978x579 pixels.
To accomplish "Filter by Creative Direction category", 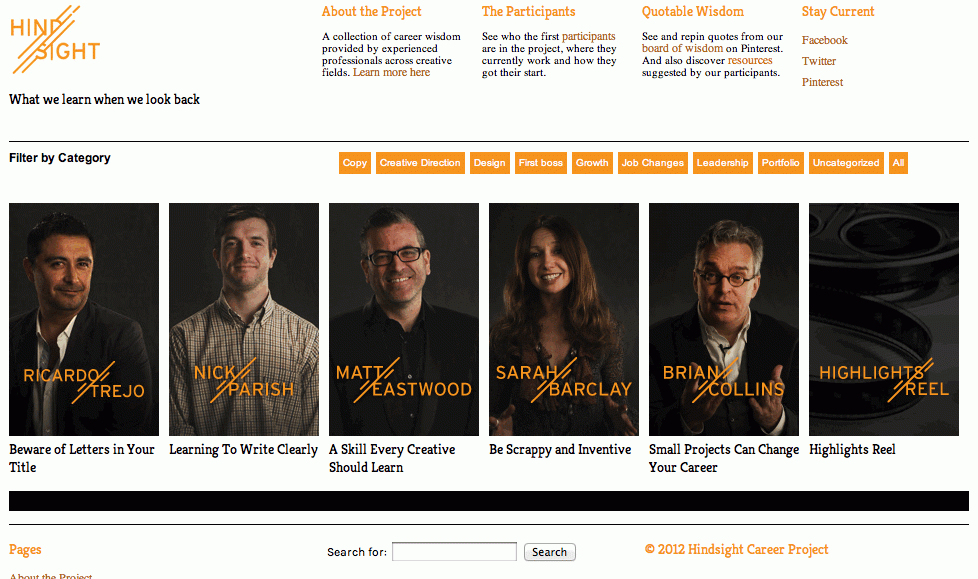I will tap(420, 163).
